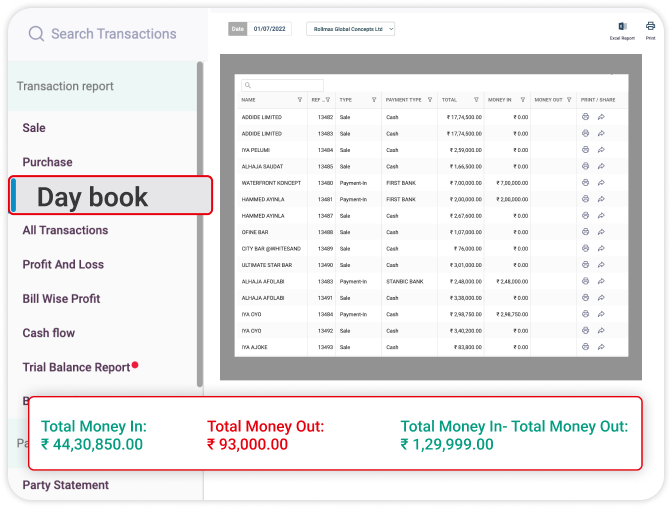The image size is (672, 508).
Task: Print the CITY BAR @WHITESAND transaction
Action: pyautogui.click(x=585, y=248)
